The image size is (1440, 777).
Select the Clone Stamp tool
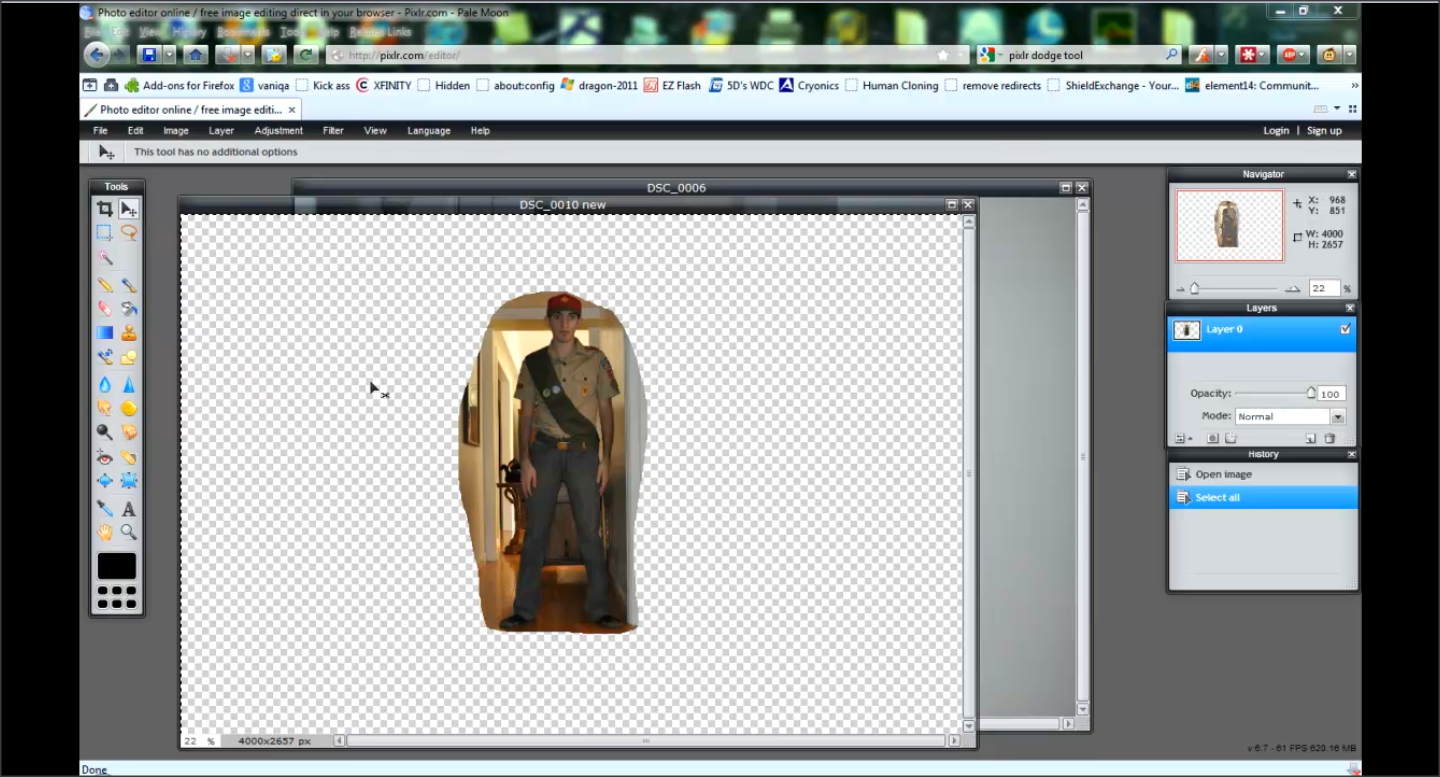(x=129, y=333)
